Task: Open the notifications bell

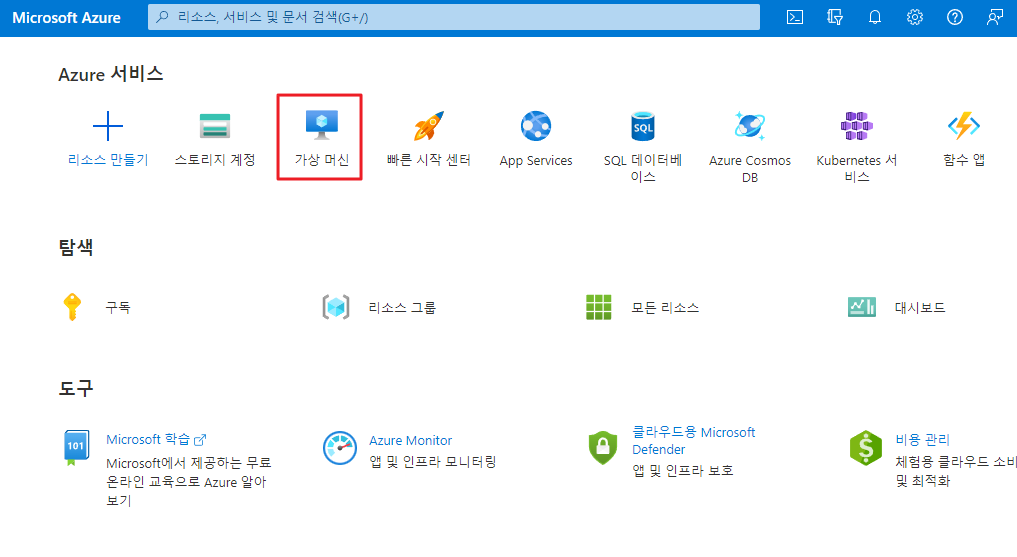Action: 875,18
